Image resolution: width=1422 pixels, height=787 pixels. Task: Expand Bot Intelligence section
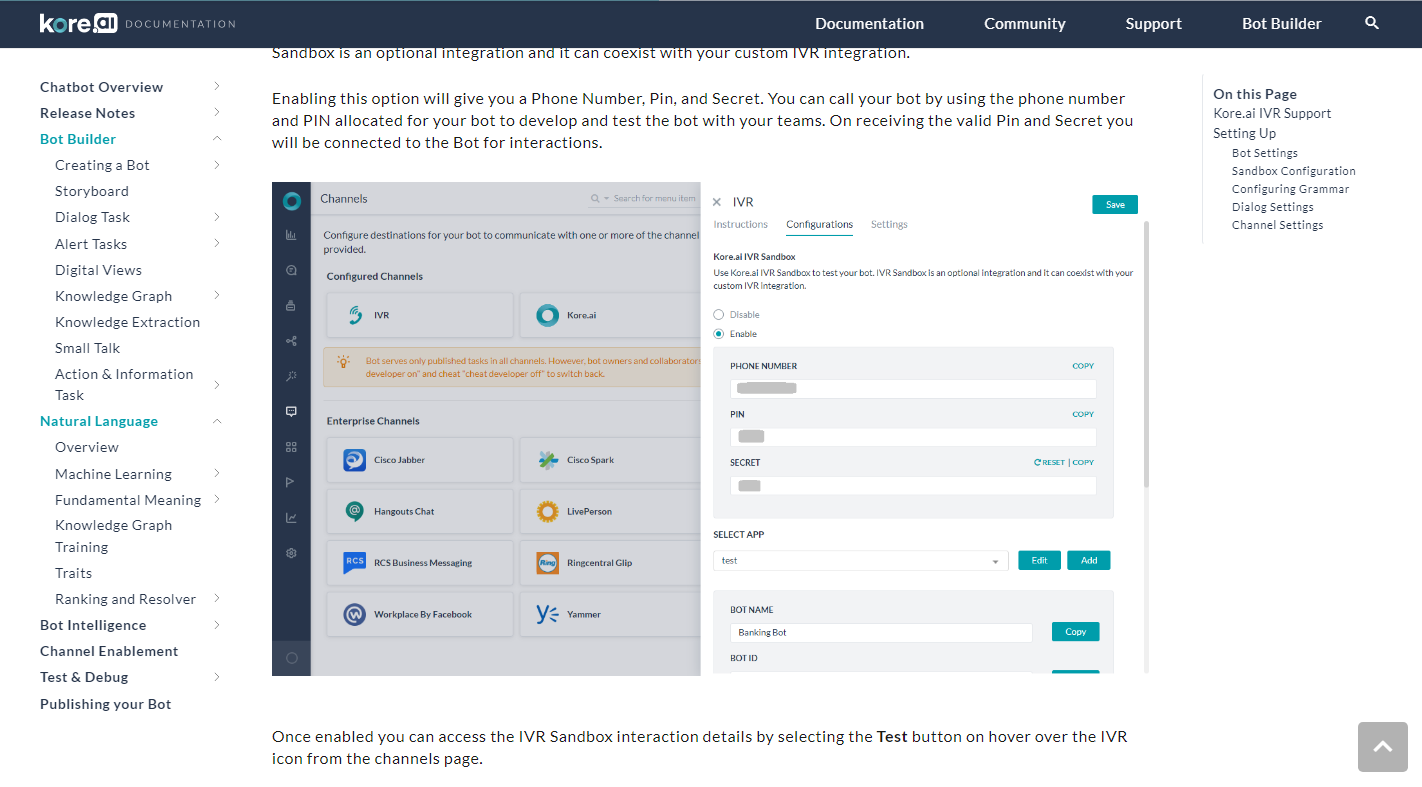point(217,625)
